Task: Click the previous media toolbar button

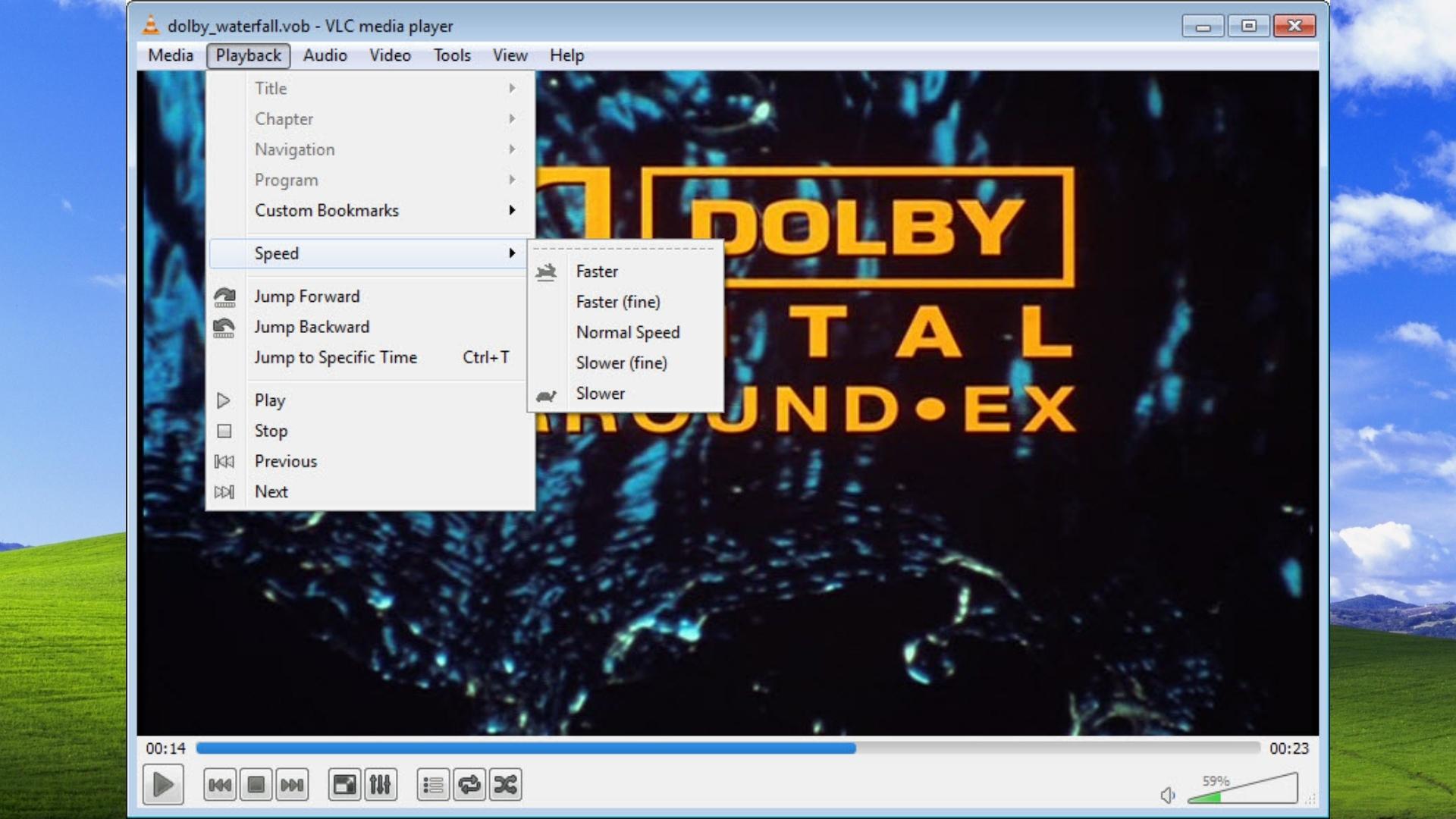Action: click(220, 785)
